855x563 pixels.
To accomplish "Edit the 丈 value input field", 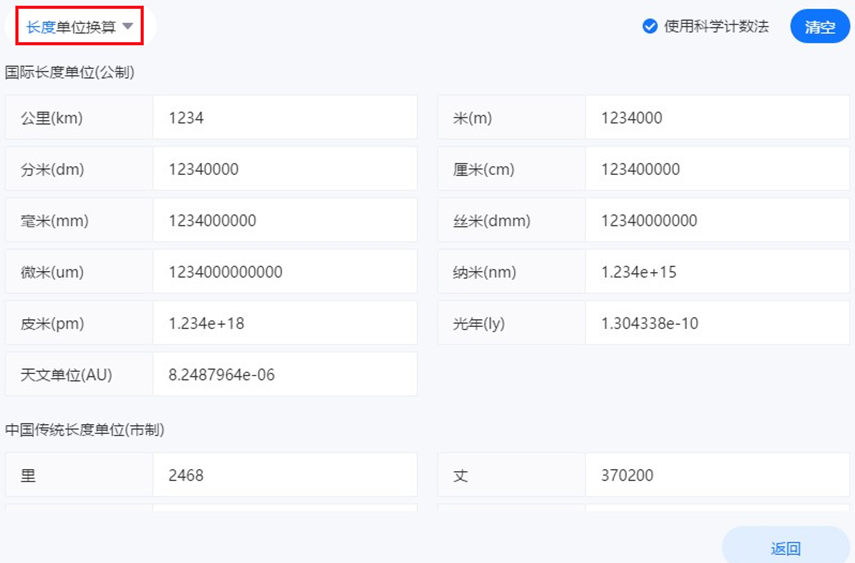I will point(716,476).
